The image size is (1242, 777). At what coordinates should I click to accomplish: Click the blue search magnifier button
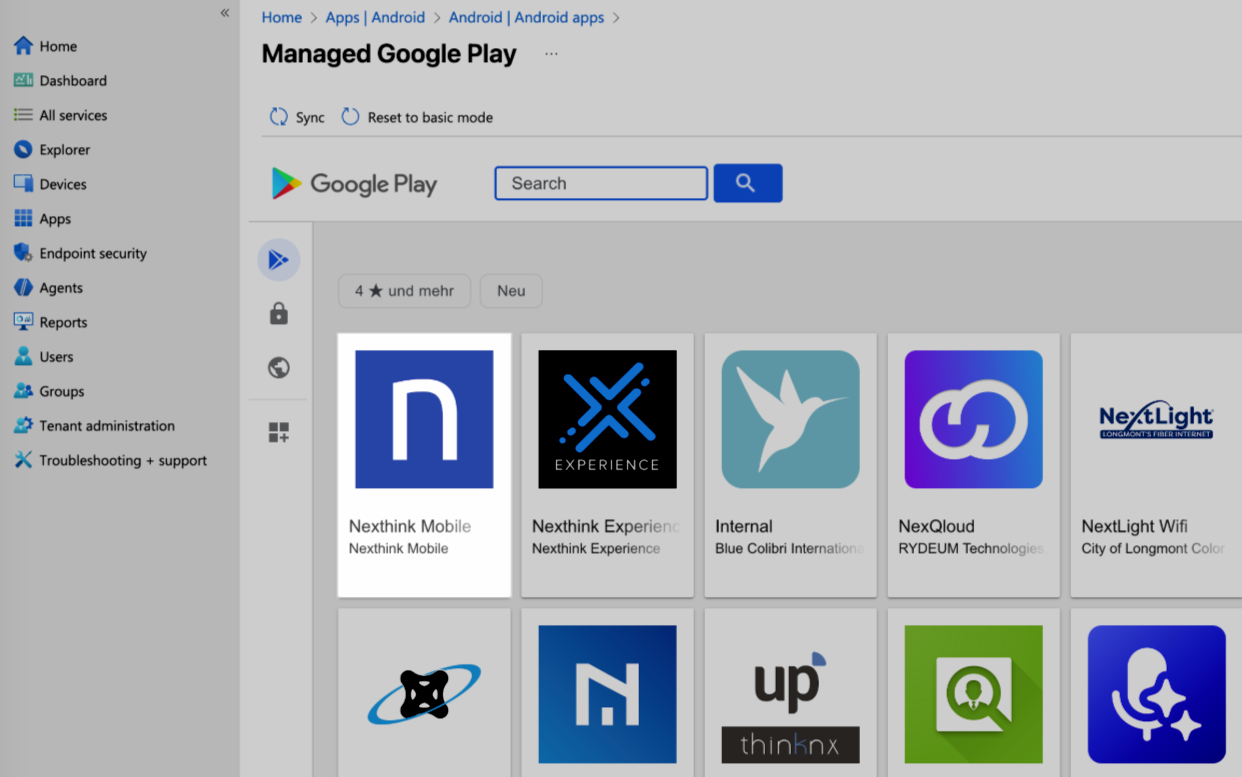(x=747, y=183)
